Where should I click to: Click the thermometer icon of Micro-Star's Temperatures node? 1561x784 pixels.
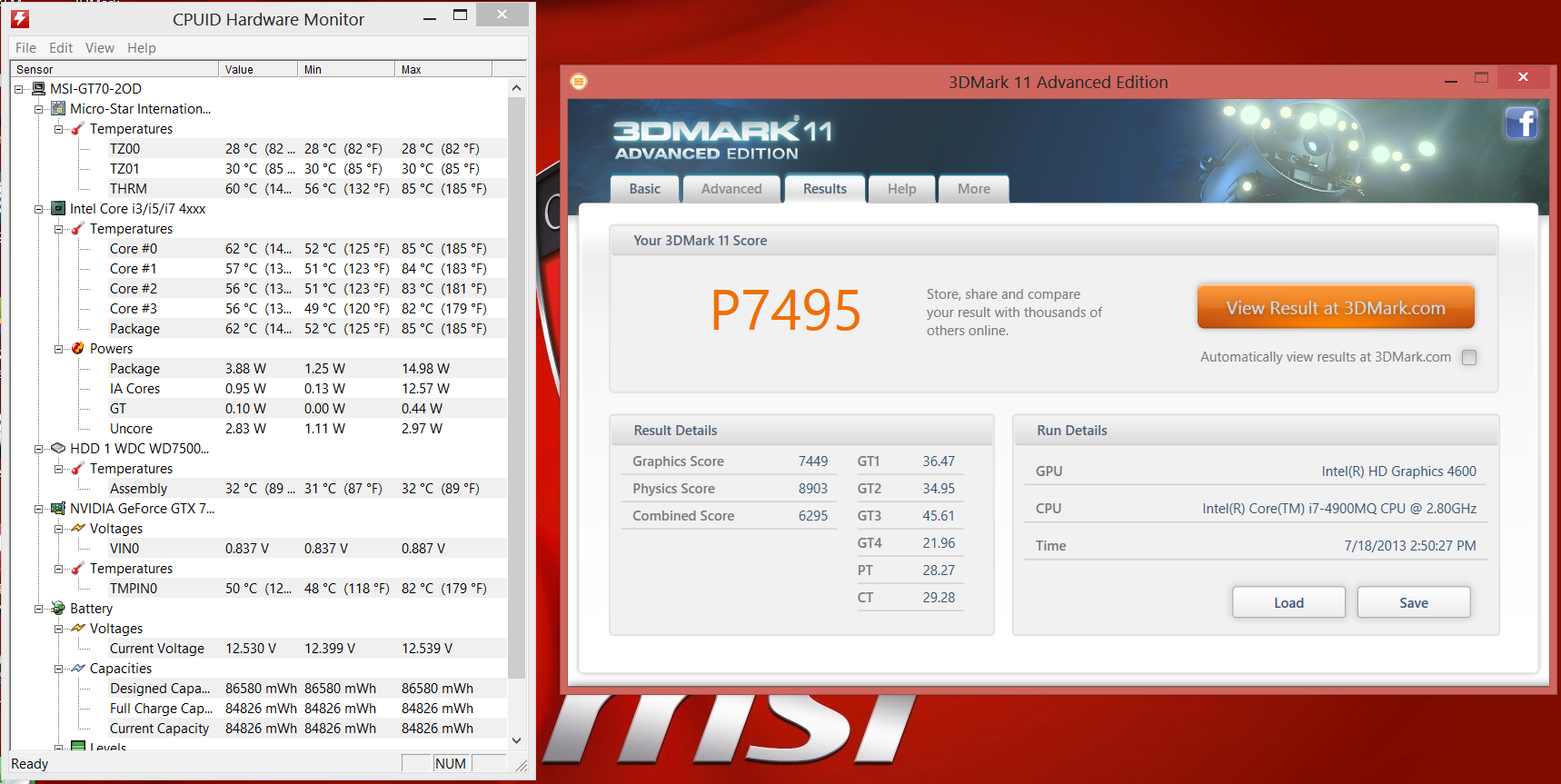(x=78, y=128)
